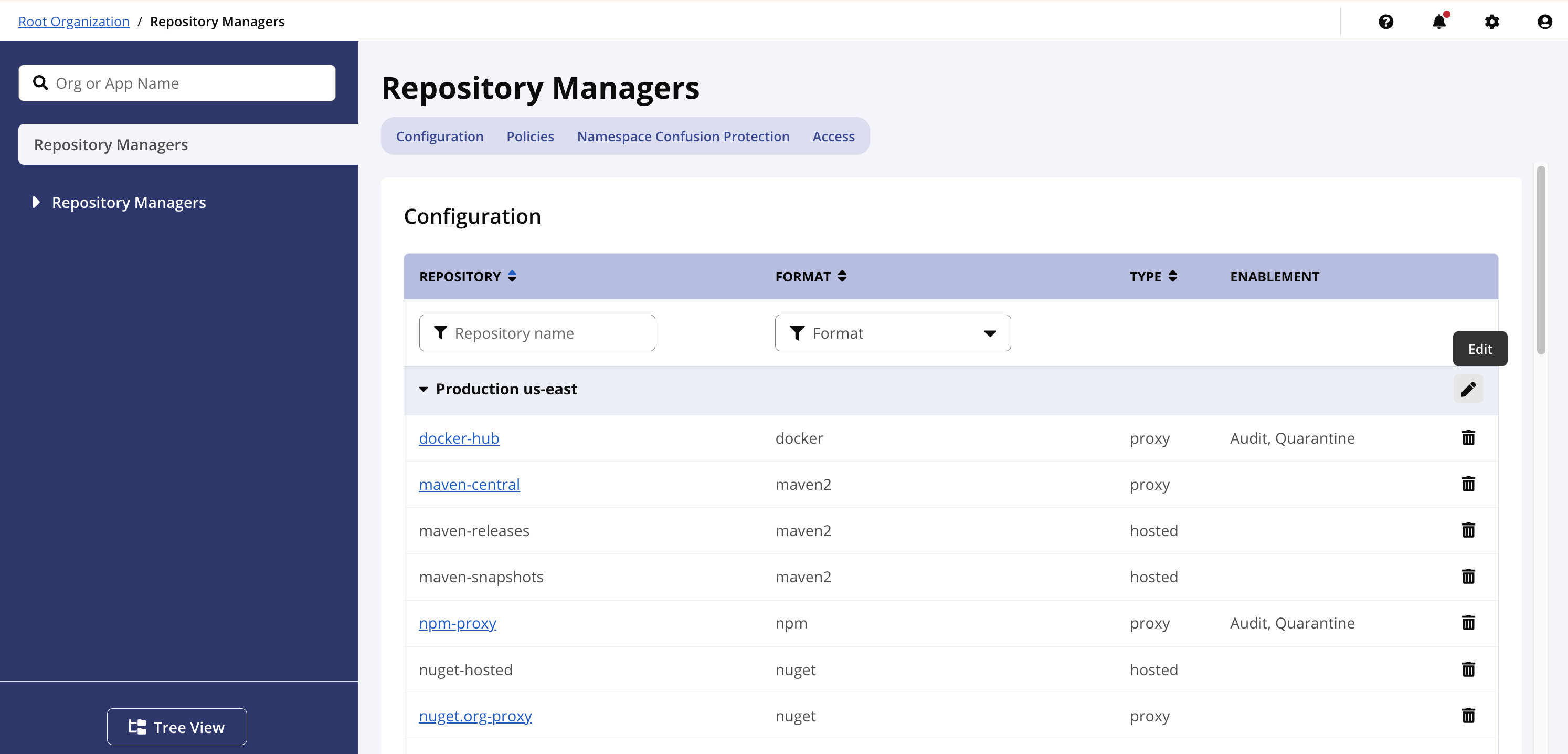Viewport: 1568px width, 754px height.
Task: Click proxy type in maven-central row
Action: click(1150, 485)
